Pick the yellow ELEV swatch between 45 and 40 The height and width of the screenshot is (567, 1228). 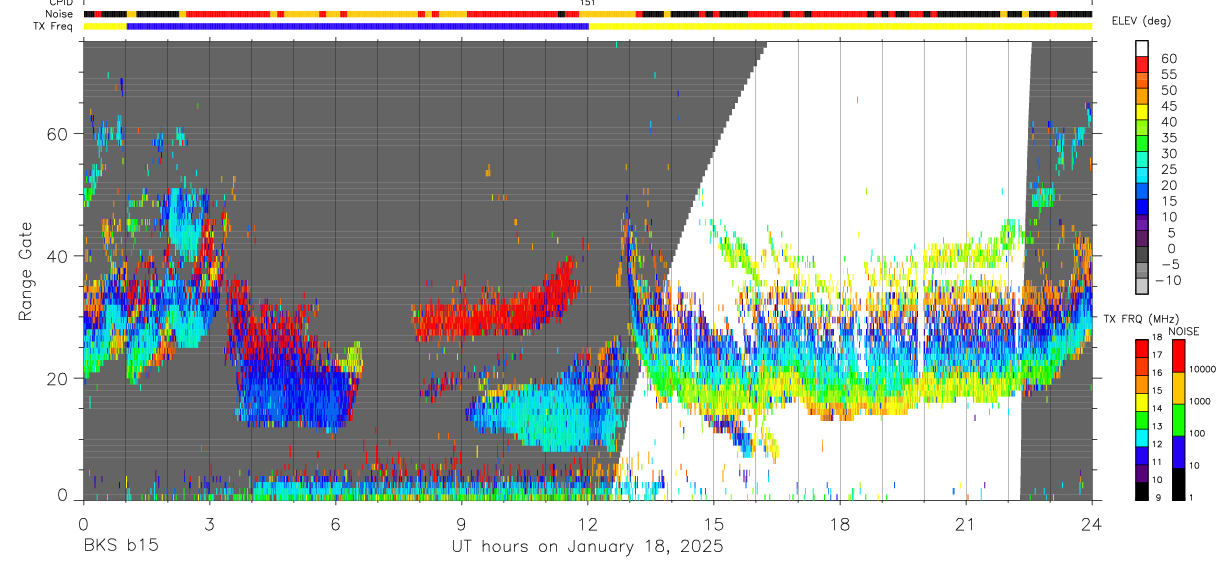1142,113
